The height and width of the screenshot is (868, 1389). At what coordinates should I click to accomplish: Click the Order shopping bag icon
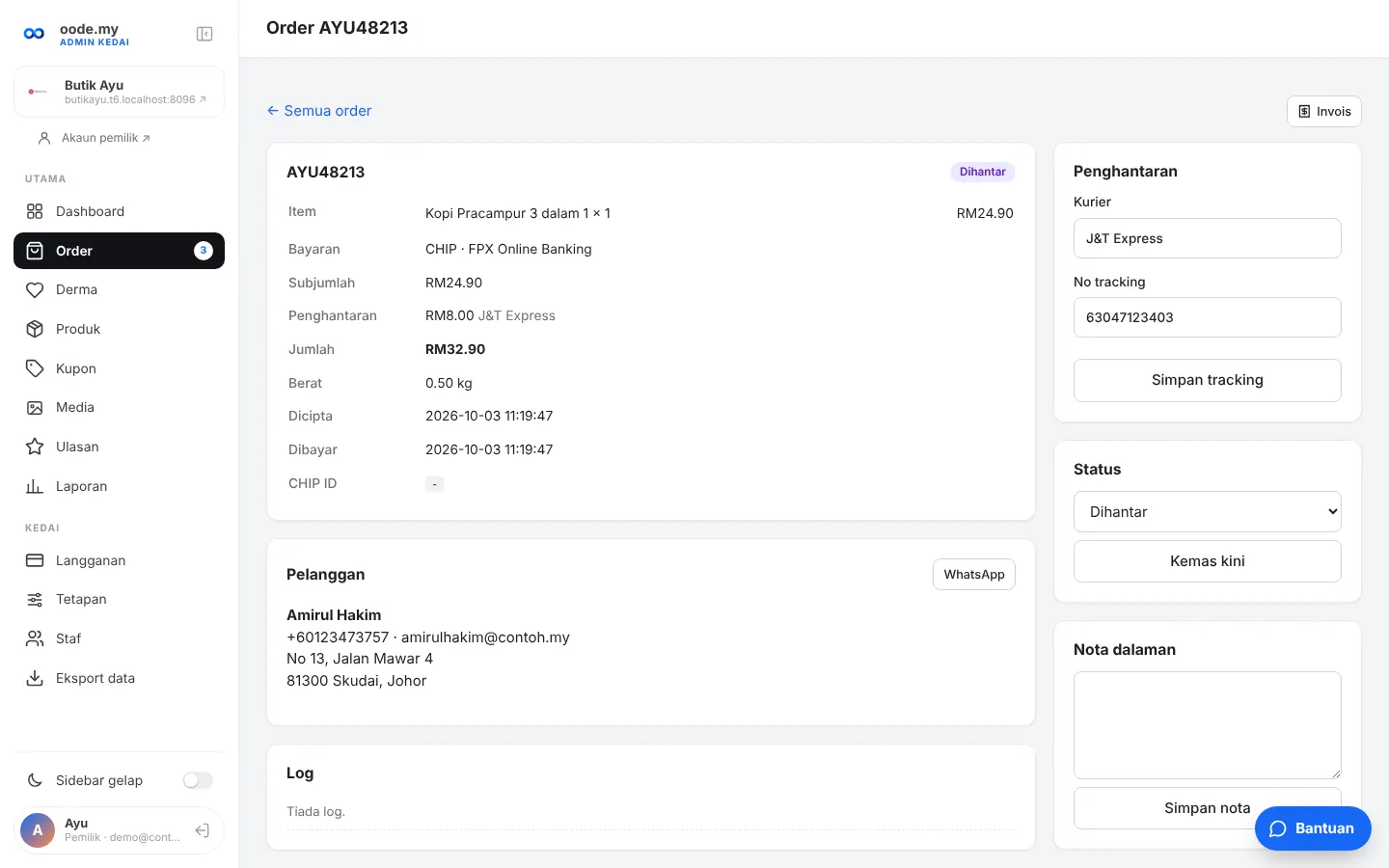point(35,251)
